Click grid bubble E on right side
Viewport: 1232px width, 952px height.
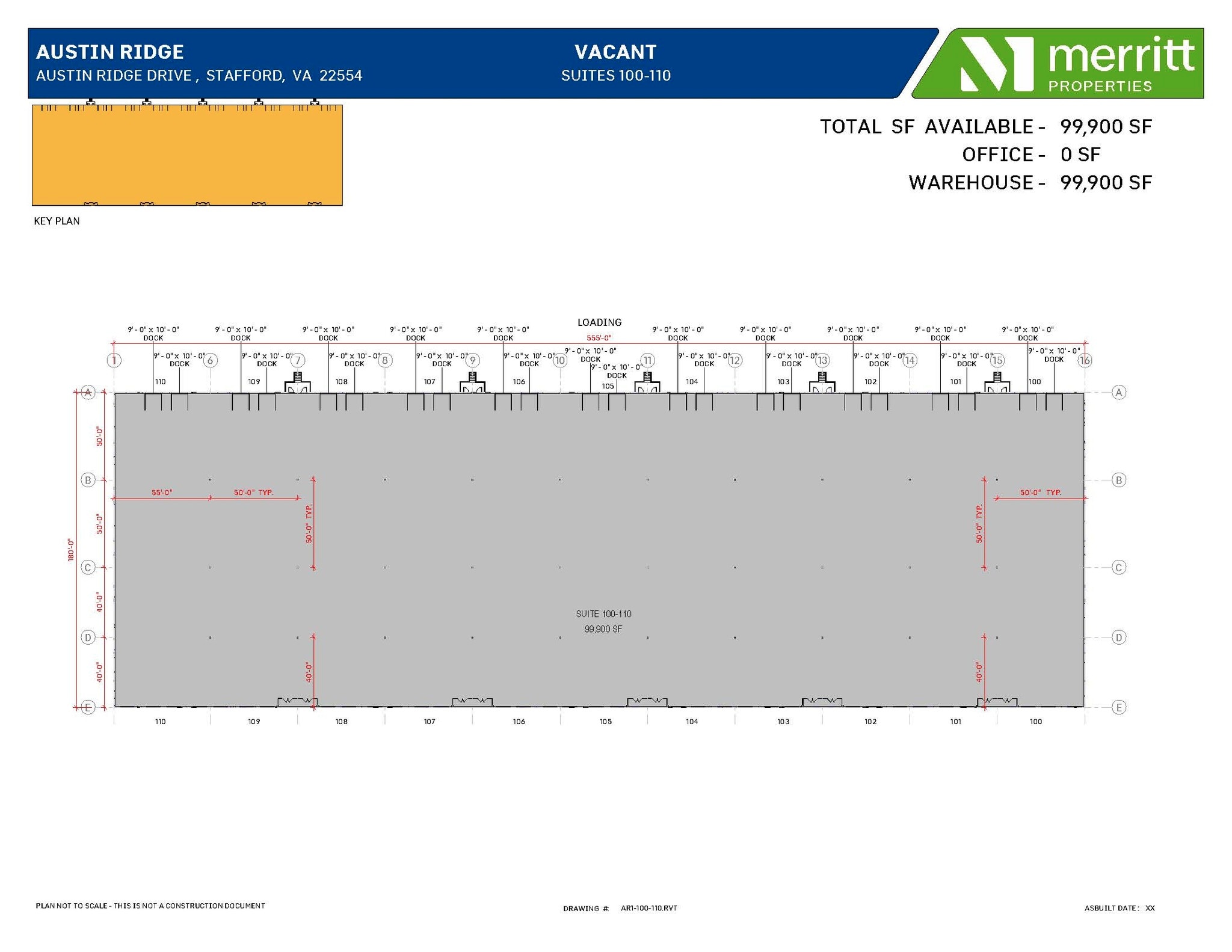tap(1119, 707)
